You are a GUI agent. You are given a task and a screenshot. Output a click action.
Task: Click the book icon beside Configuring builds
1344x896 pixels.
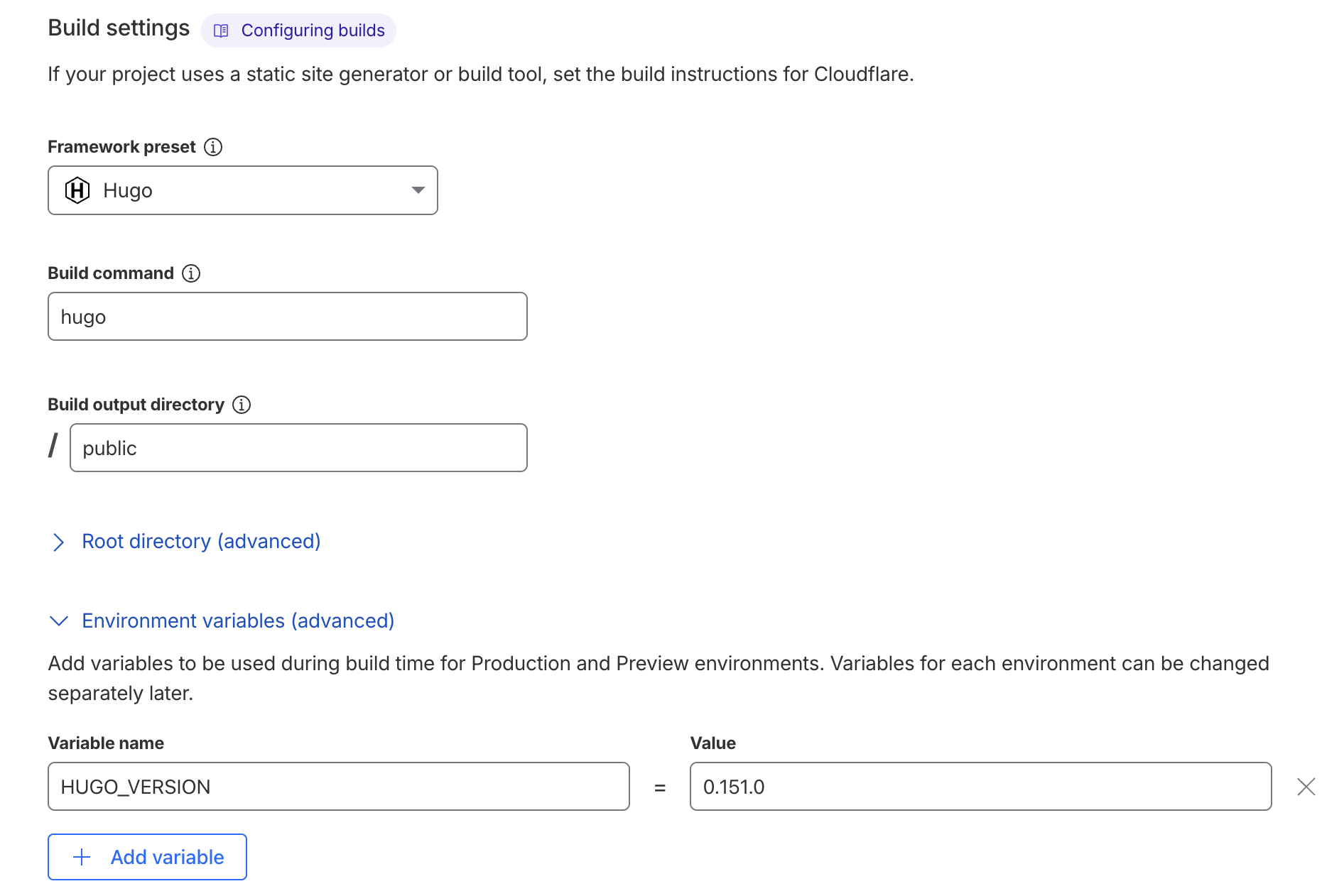coord(221,31)
